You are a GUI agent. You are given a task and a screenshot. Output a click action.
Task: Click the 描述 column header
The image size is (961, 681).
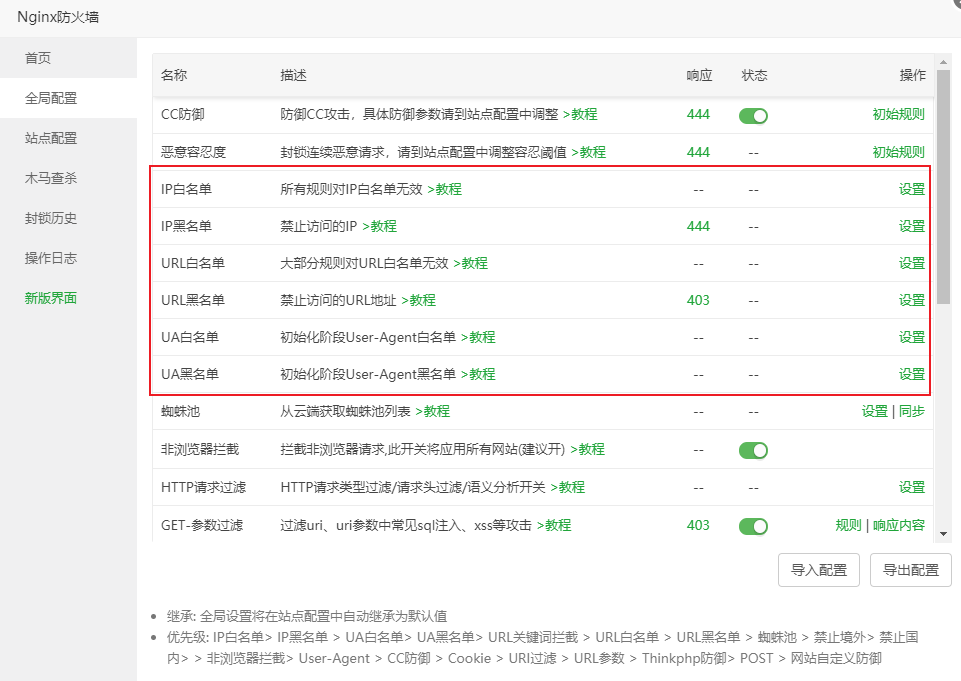coord(294,75)
